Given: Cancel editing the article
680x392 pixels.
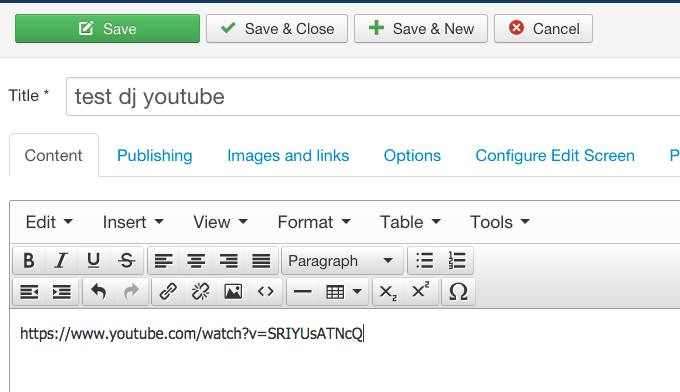Looking at the screenshot, I should tap(543, 29).
